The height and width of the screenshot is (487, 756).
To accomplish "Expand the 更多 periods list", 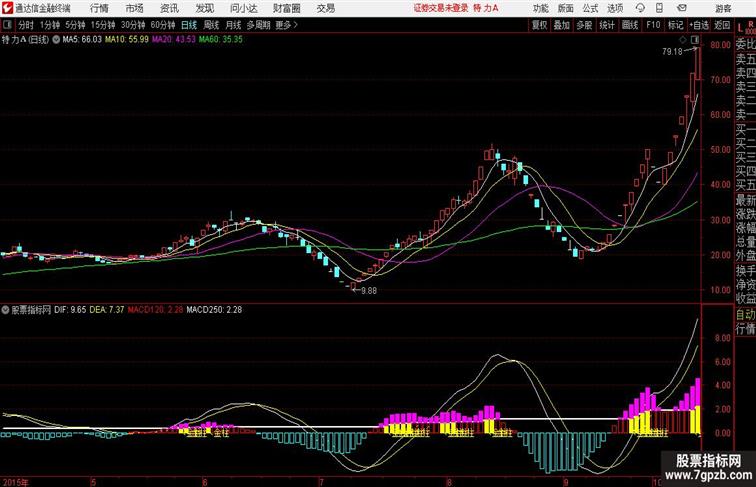I will tap(287, 25).
